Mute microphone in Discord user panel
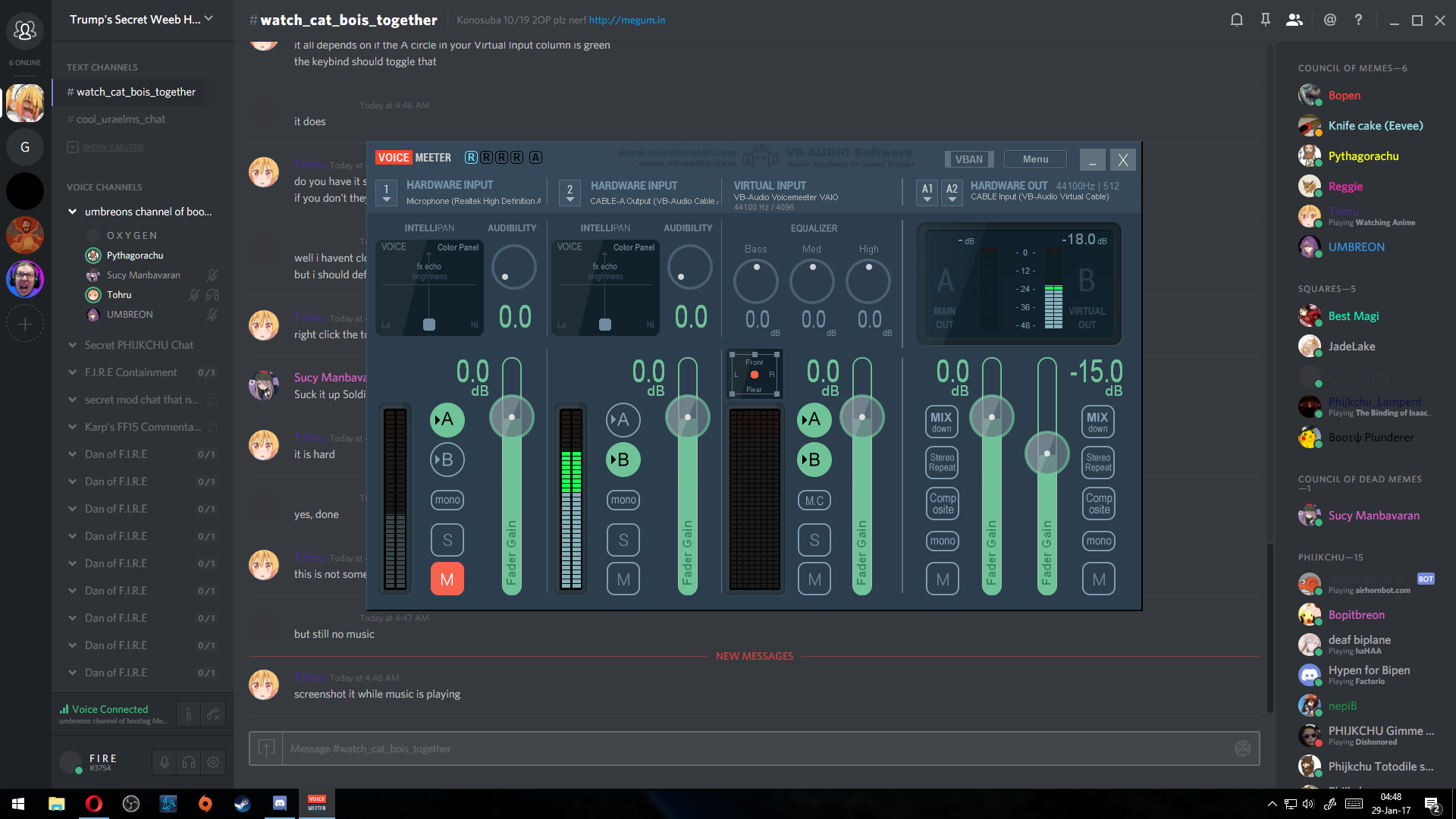Screen dimensions: 1456x819 click(164, 762)
